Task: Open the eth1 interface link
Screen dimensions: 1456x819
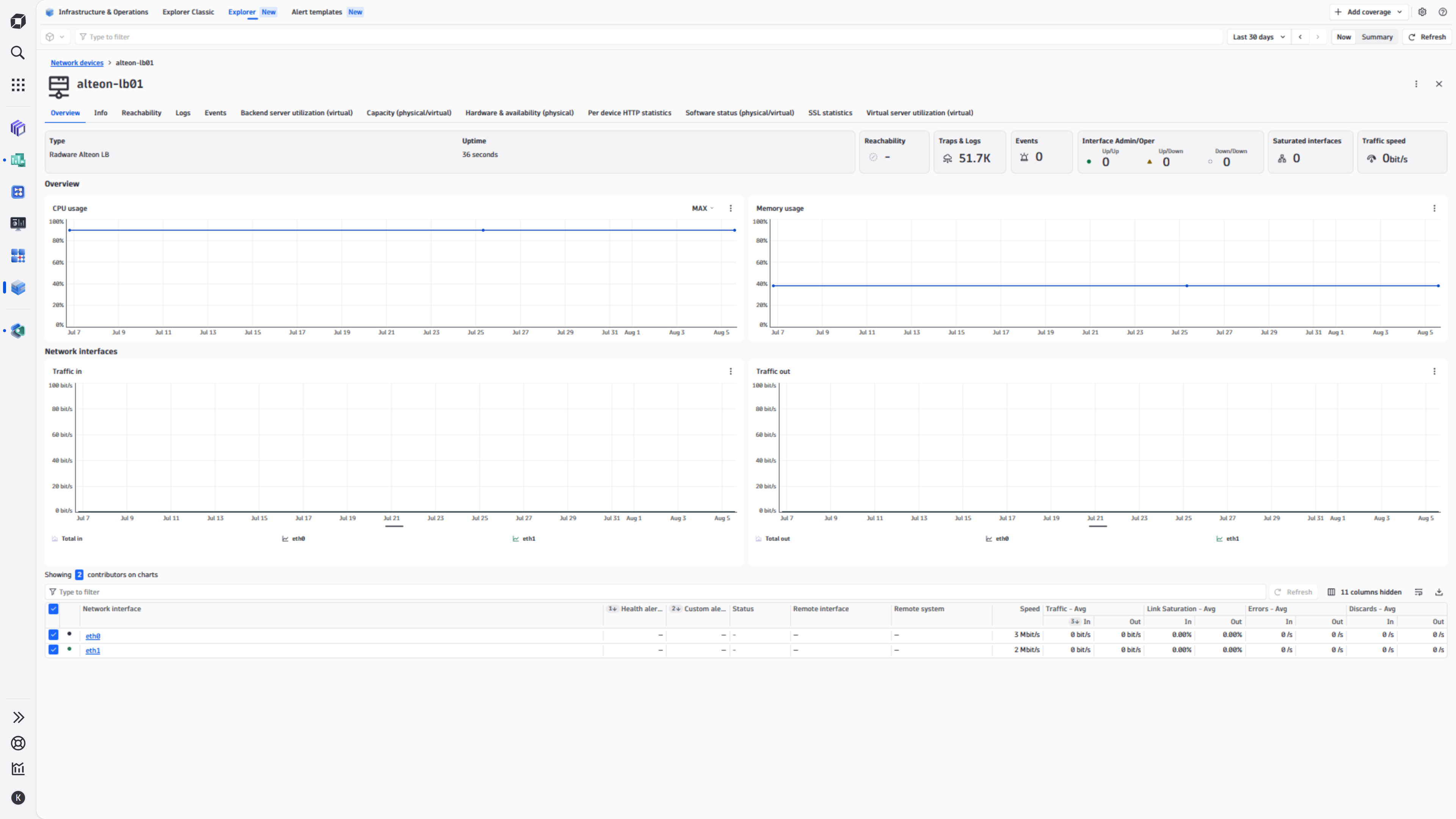Action: point(93,651)
